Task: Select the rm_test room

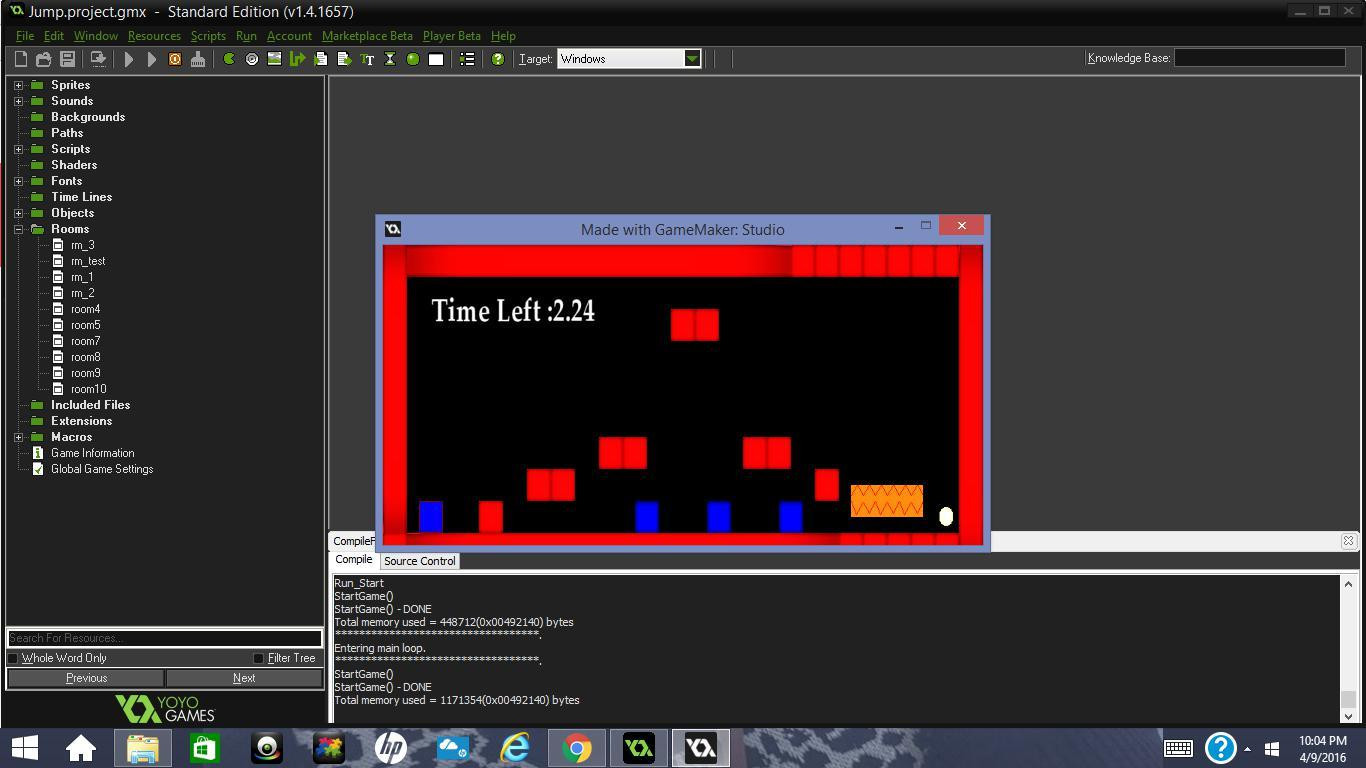Action: click(88, 261)
